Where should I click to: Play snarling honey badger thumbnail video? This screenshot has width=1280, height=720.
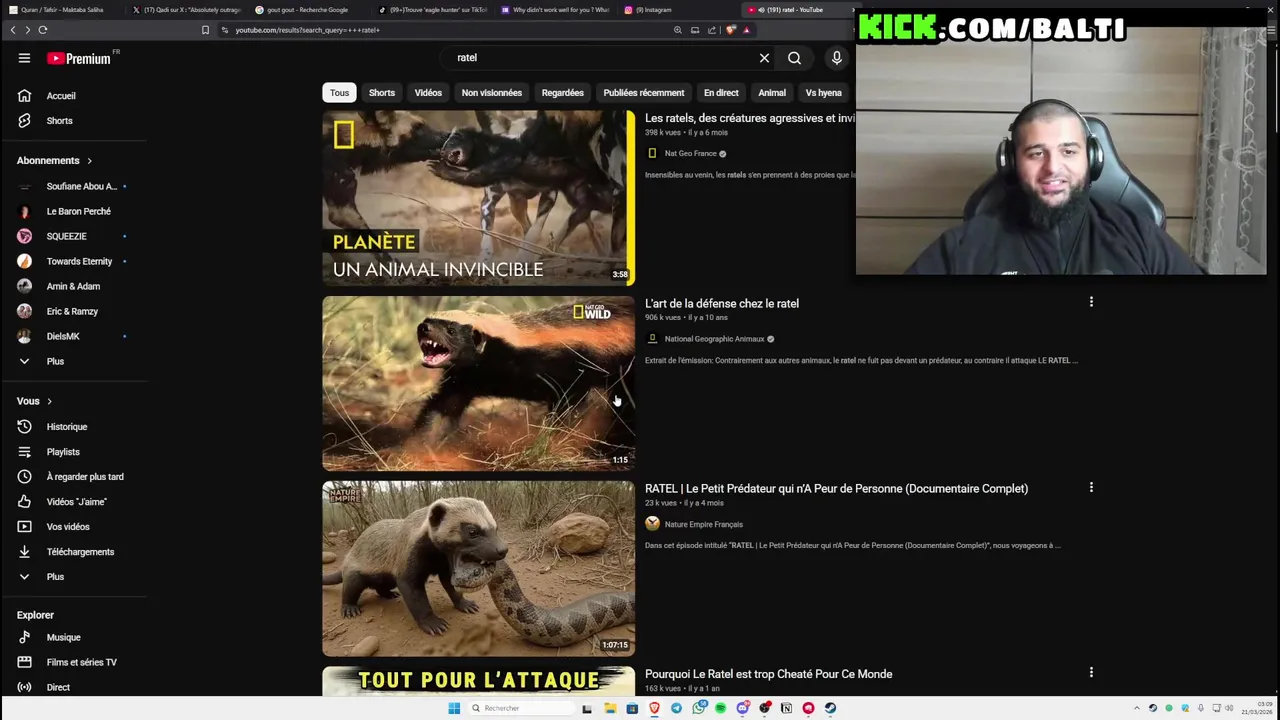478,383
